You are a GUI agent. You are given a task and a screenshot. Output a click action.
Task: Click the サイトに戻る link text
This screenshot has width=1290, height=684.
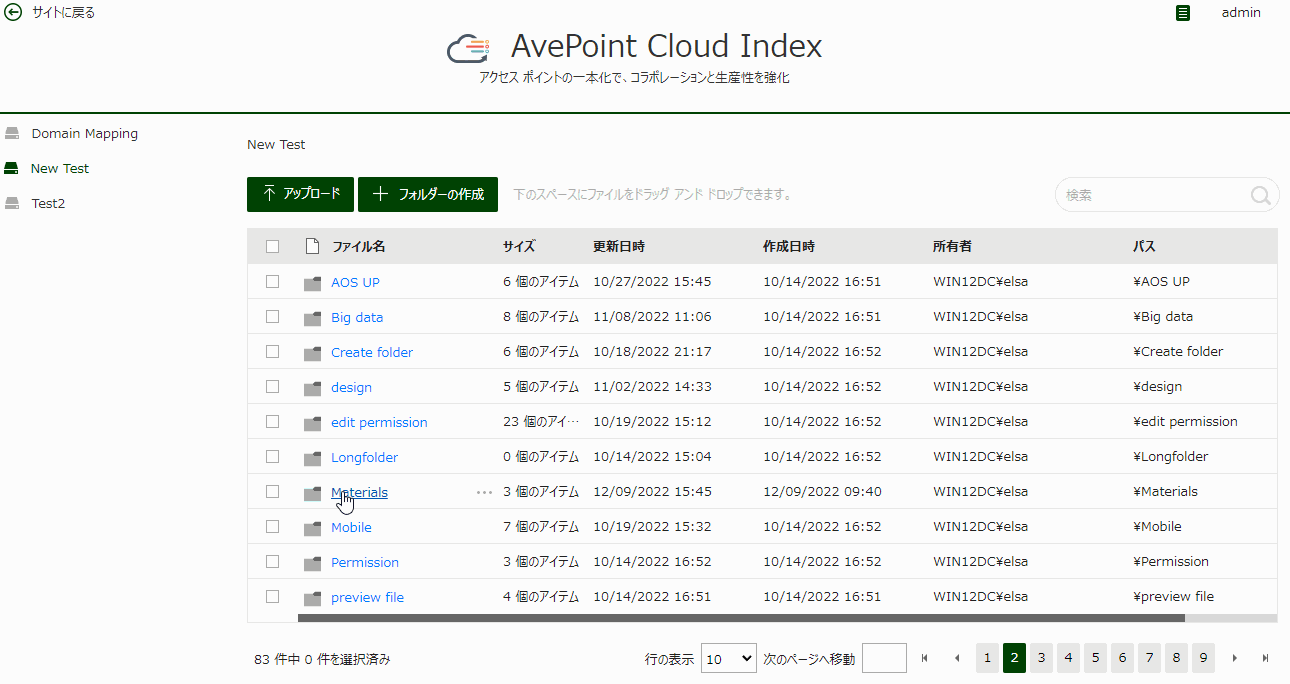point(63,13)
